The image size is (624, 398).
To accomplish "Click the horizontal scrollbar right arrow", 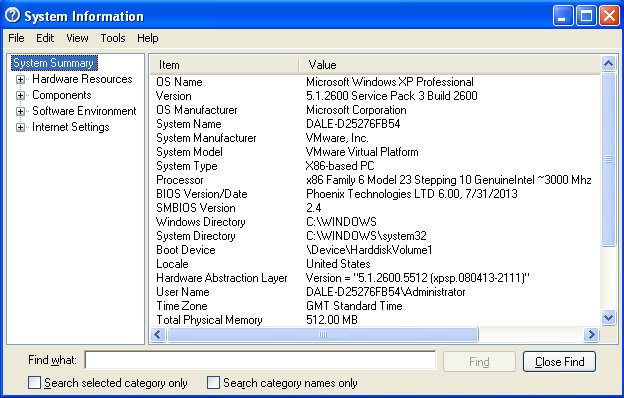I will [591, 335].
